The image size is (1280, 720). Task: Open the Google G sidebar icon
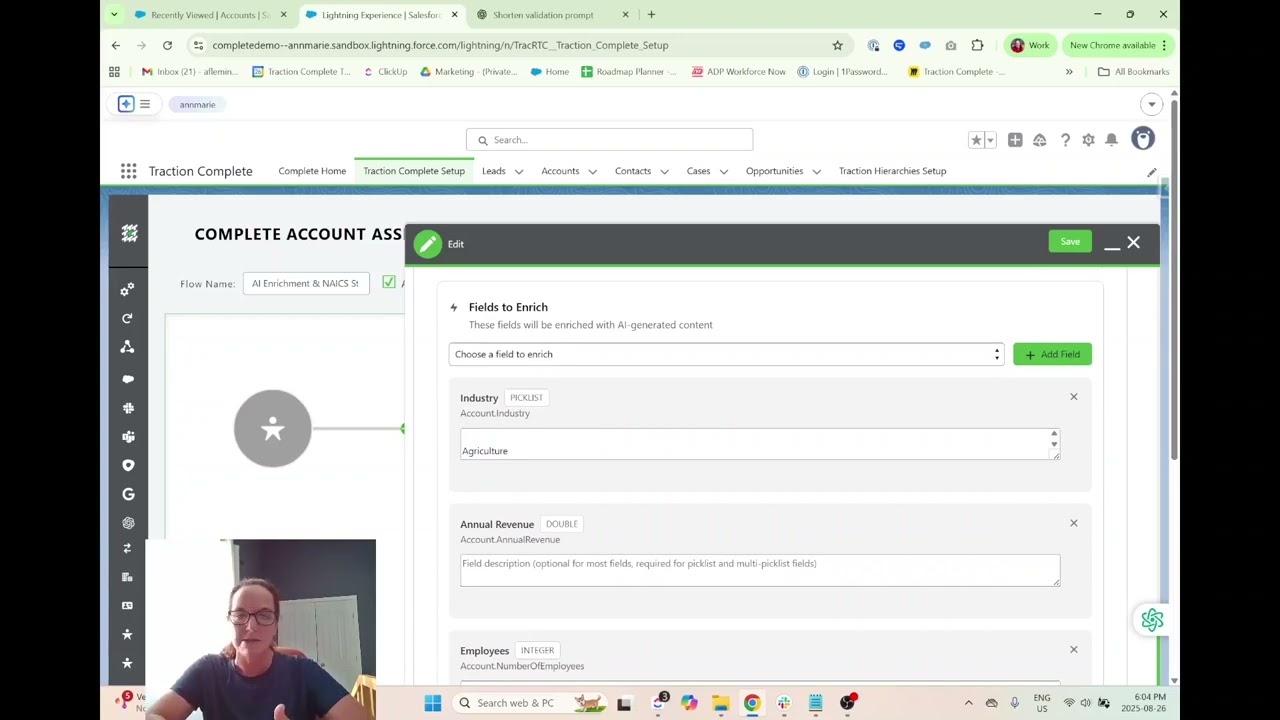coord(127,494)
